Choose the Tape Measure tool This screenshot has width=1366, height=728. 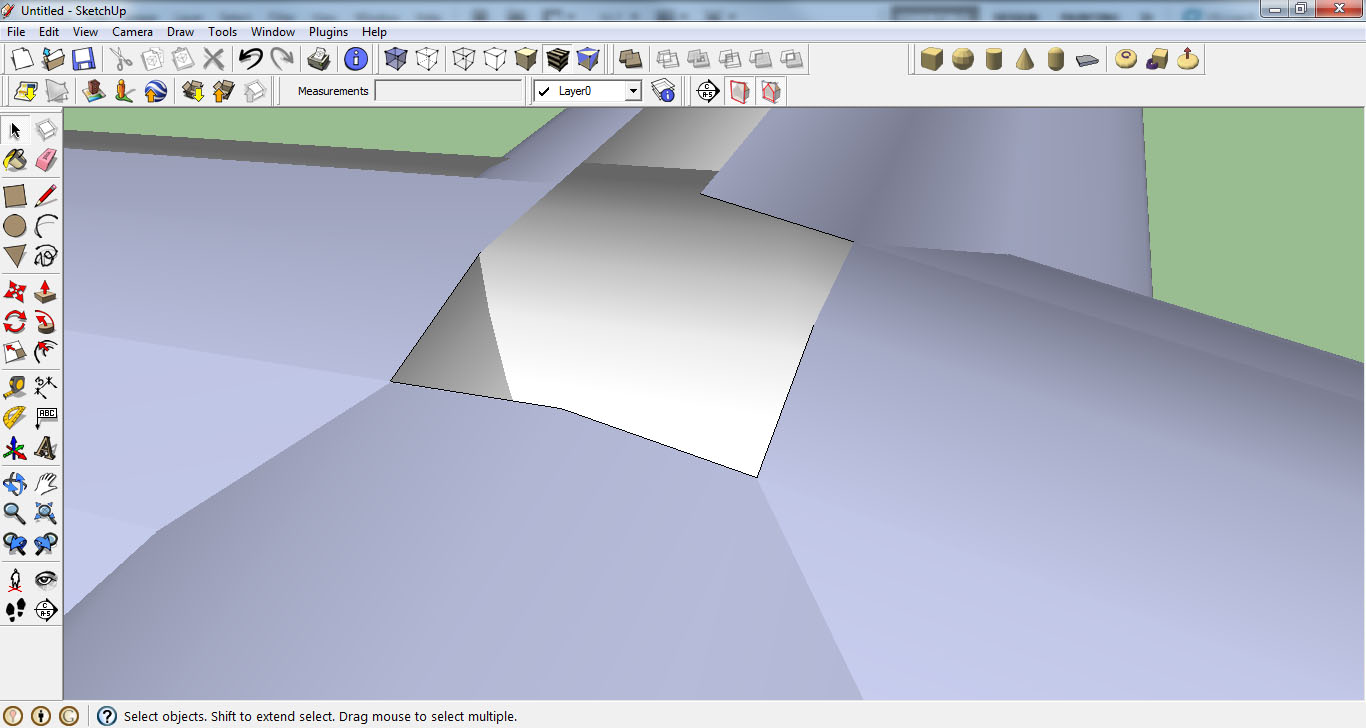coord(15,387)
